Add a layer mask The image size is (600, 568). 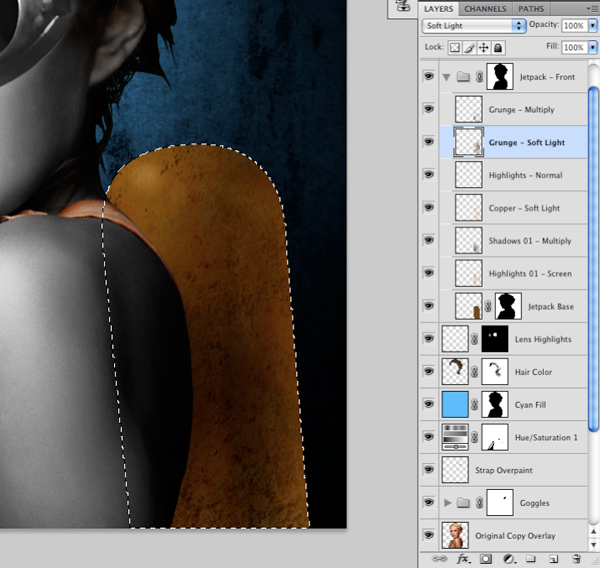[486, 559]
